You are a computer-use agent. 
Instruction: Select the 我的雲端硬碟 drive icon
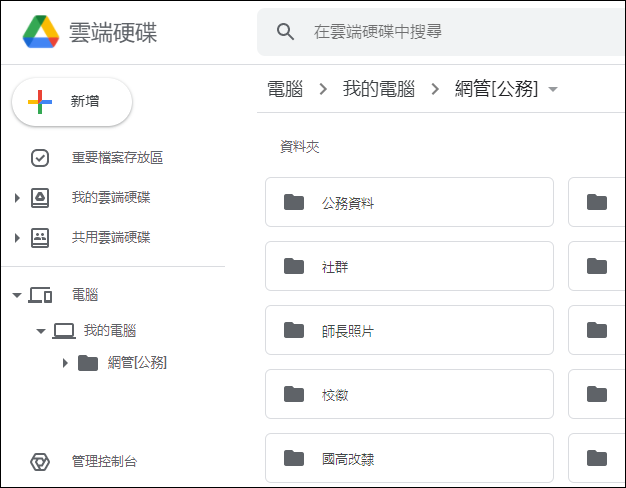click(x=40, y=198)
